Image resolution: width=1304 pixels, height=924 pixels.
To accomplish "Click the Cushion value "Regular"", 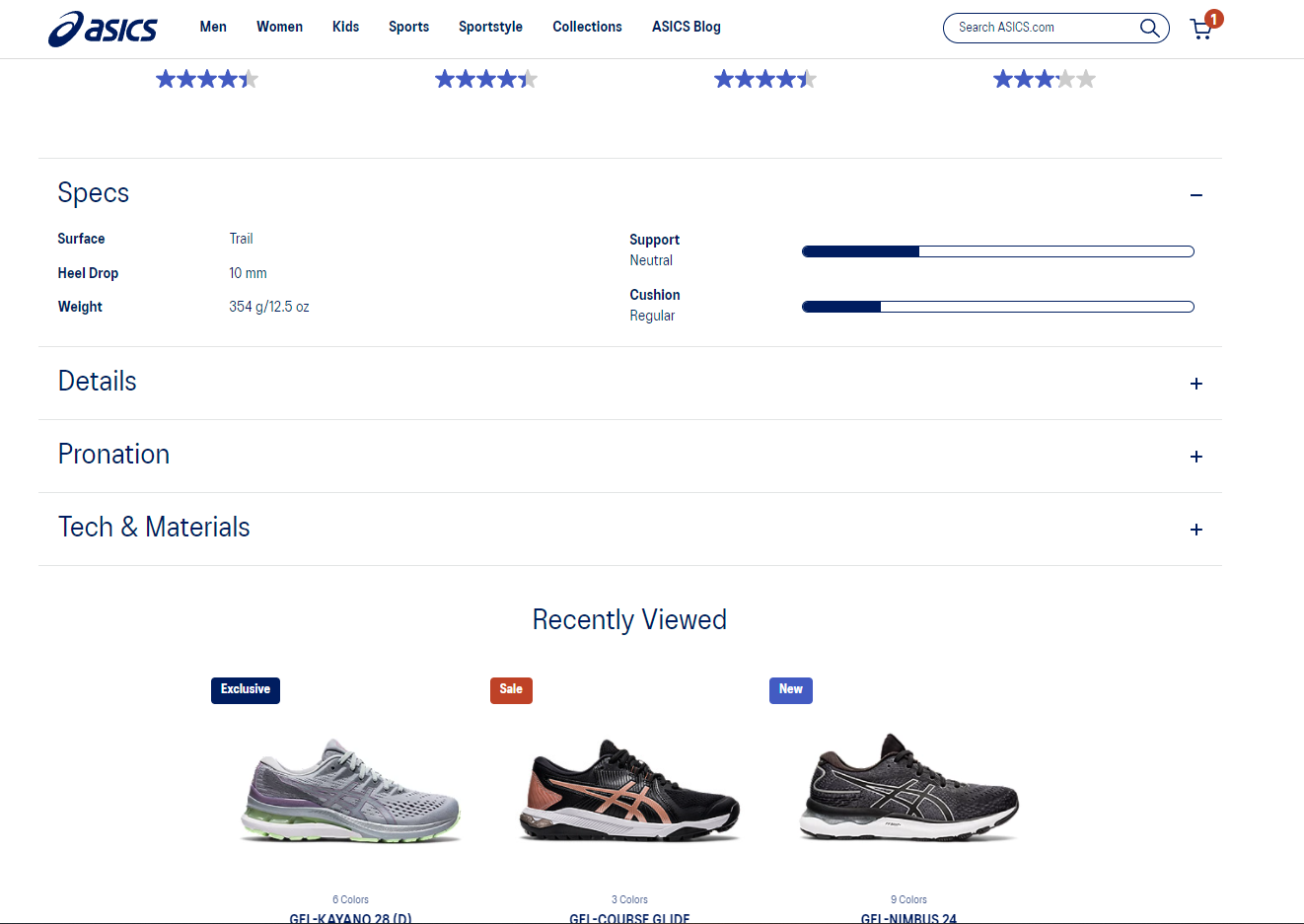I will pyautogui.click(x=652, y=316).
